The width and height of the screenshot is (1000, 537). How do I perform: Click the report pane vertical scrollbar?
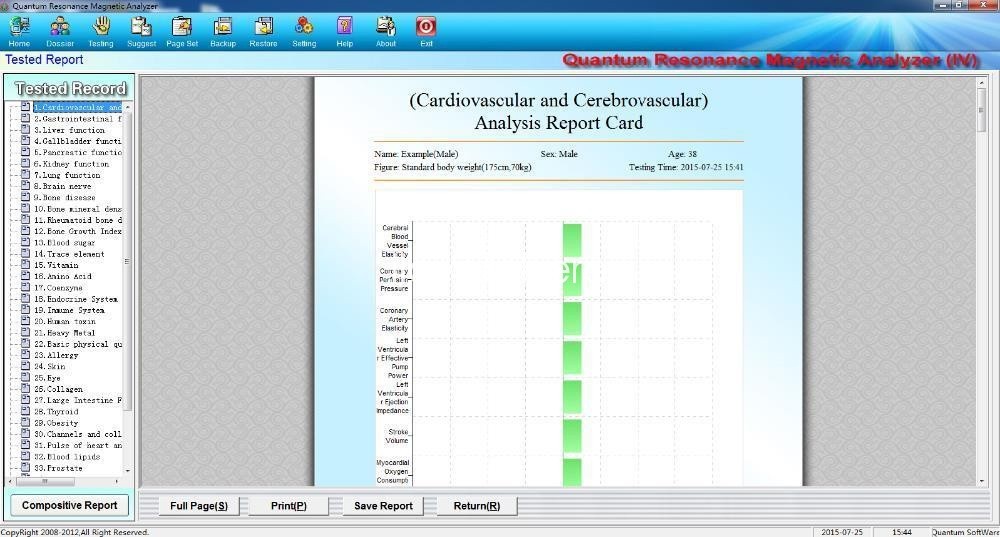pyautogui.click(x=982, y=281)
